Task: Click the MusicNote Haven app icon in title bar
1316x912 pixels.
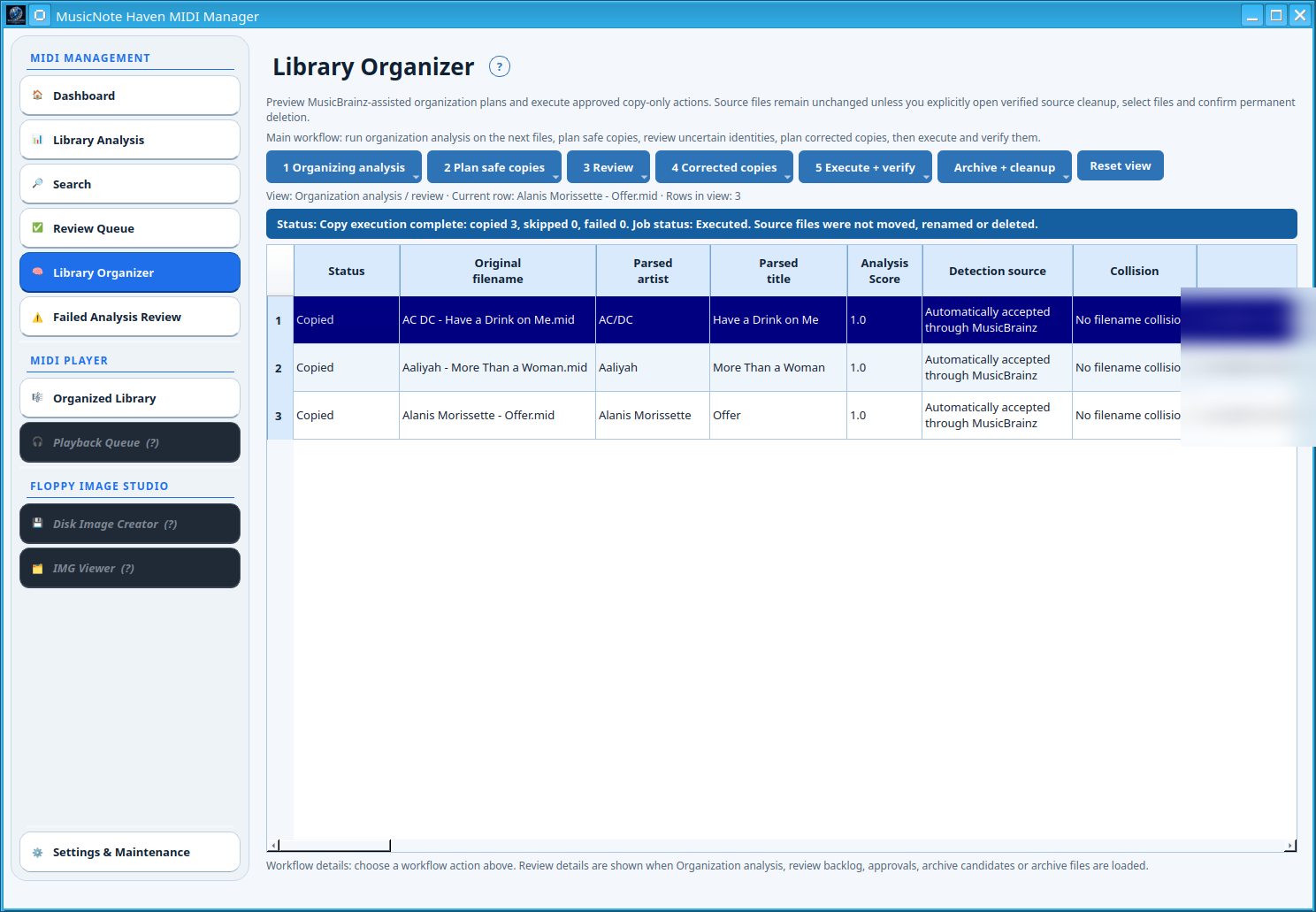Action: [16, 15]
